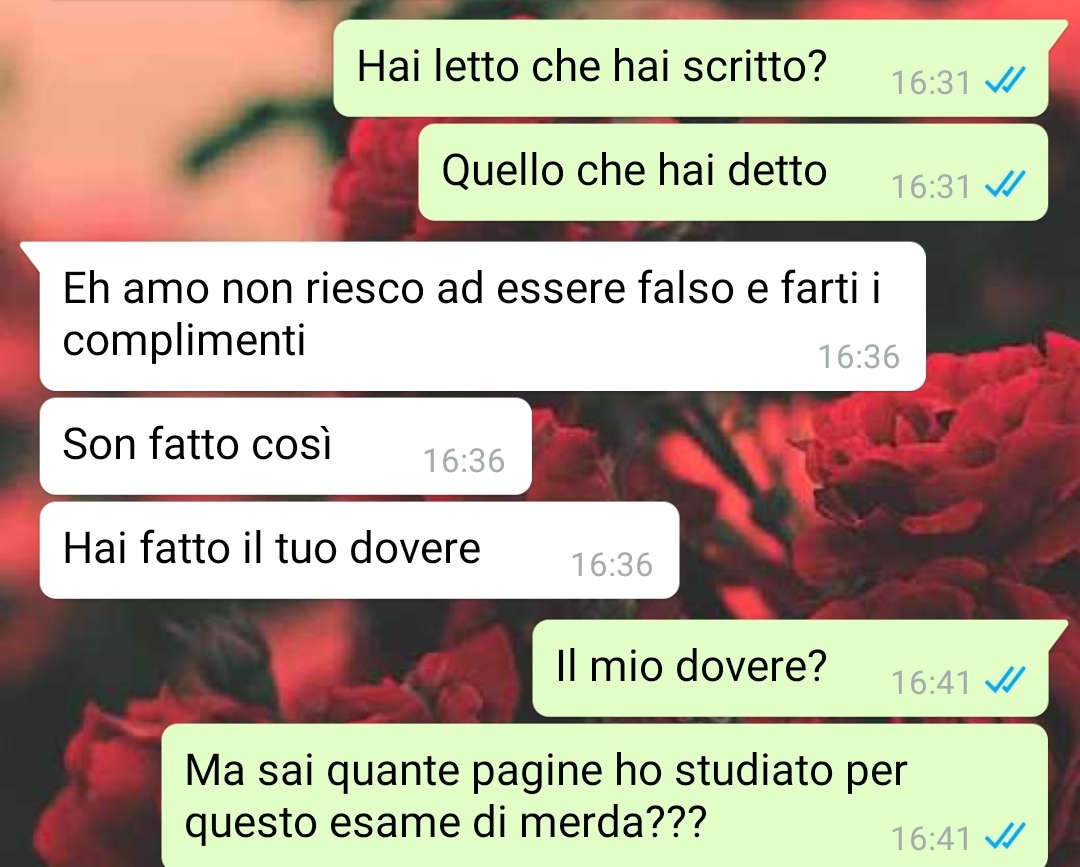Tap 16:41 time on last green message
Viewport: 1080px width, 867px height.
pyautogui.click(x=931, y=838)
